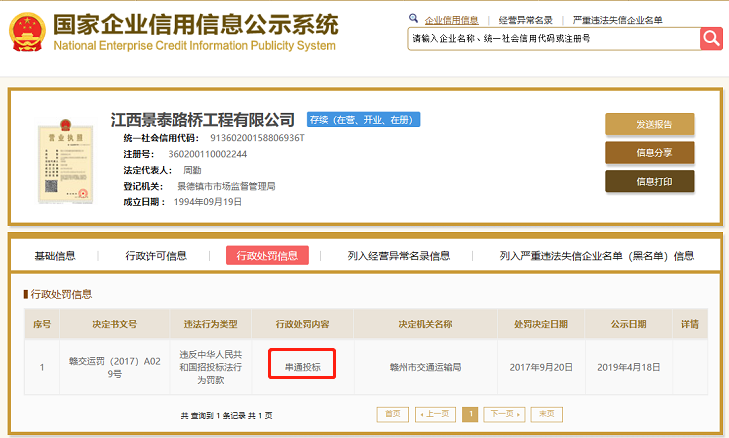This screenshot has height=438, width=729.
Task: Click the national emblem logo
Action: pos(27,32)
